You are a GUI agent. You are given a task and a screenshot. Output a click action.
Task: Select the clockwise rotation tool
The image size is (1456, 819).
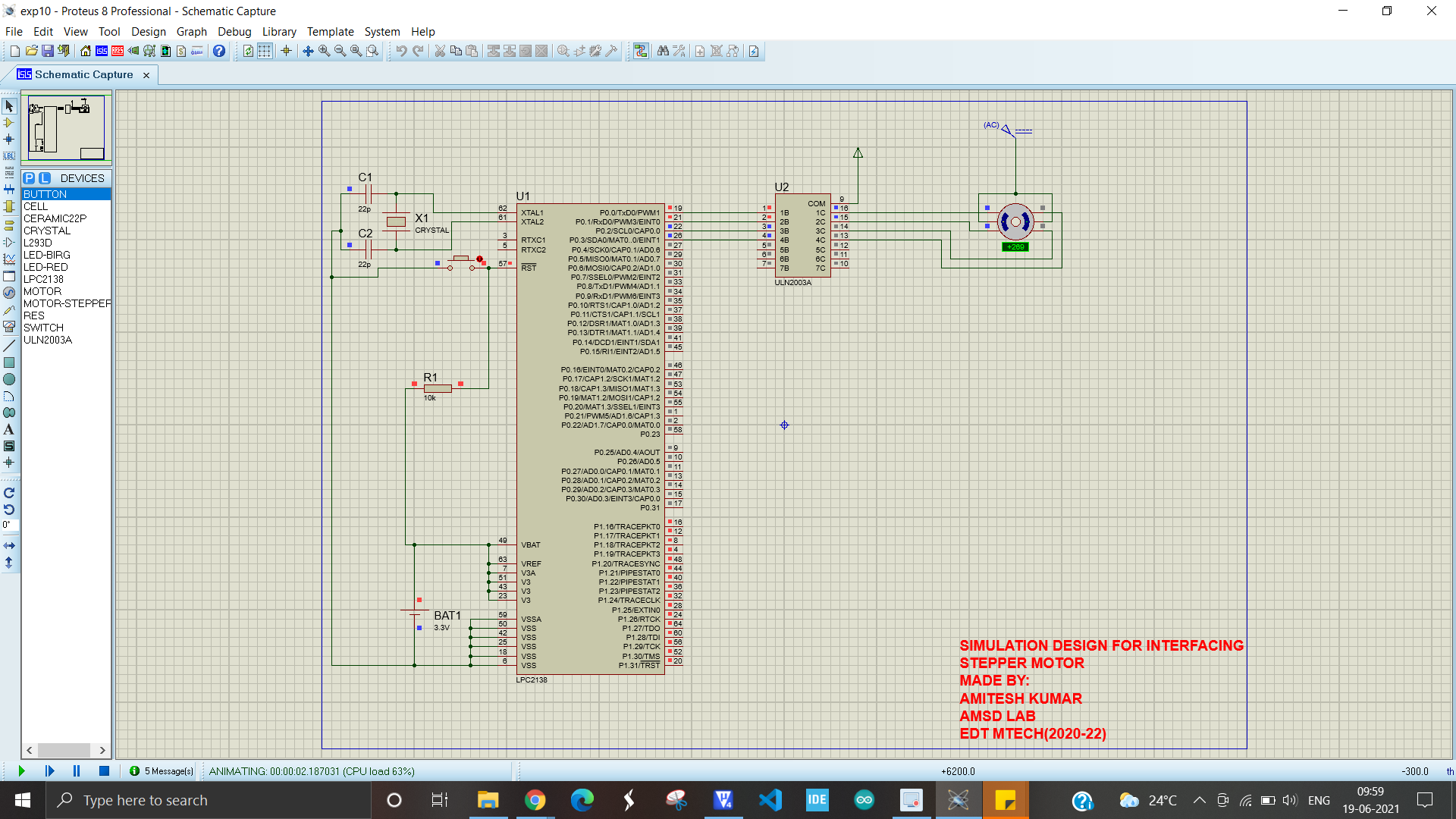(x=9, y=492)
